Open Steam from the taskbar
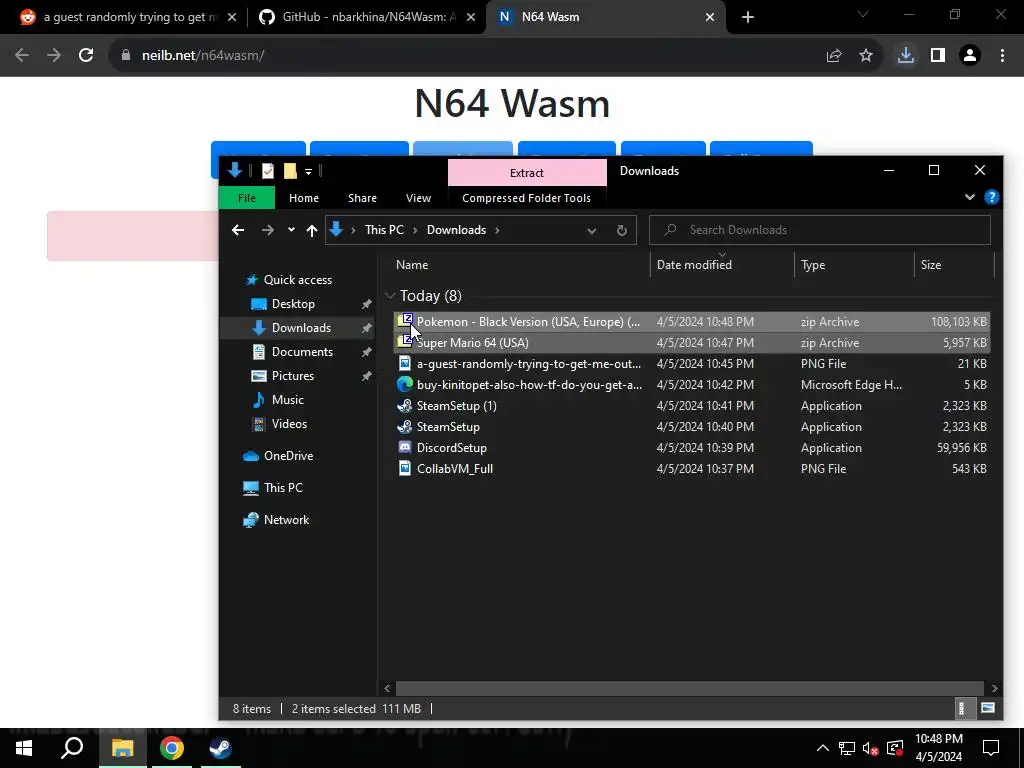Image resolution: width=1024 pixels, height=768 pixels. pyautogui.click(x=220, y=748)
